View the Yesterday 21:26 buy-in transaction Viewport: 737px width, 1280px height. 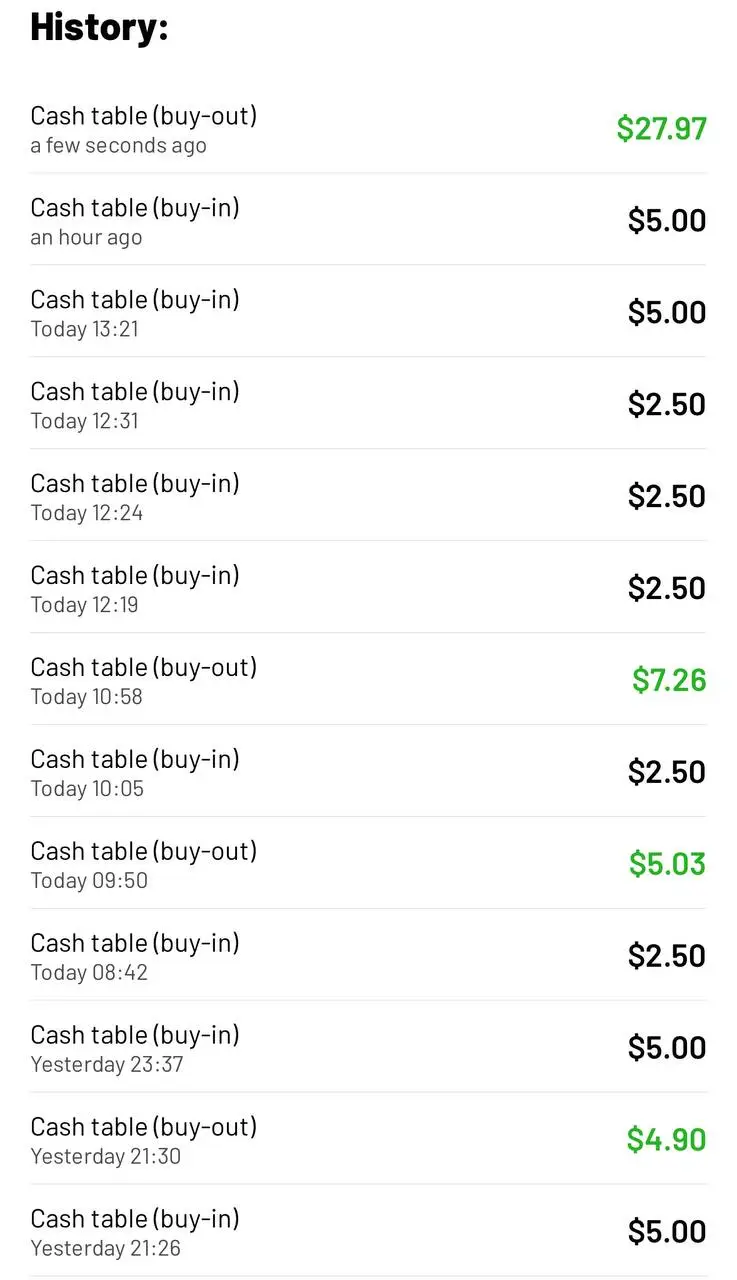point(368,1232)
